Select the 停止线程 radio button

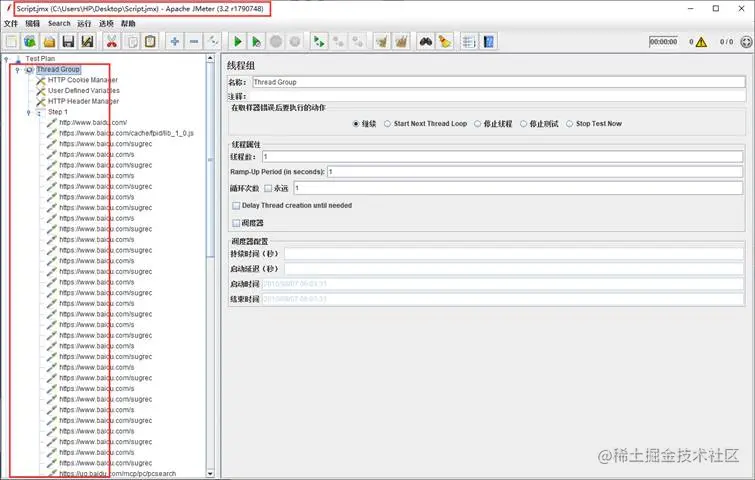pyautogui.click(x=477, y=124)
